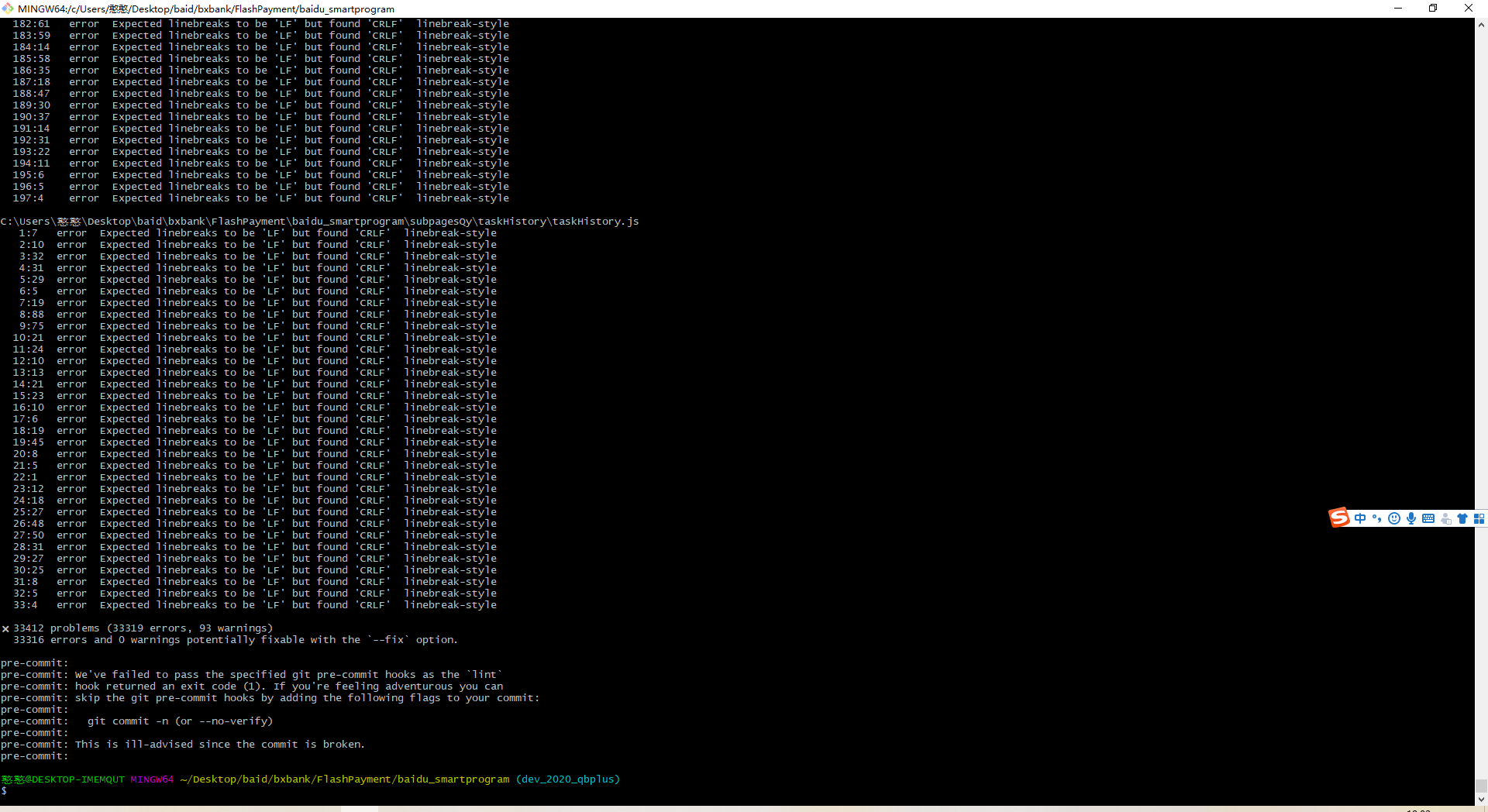Click the DESKTOP-IMEMQUT hostname in prompt
This screenshot has width=1488, height=812.
pos(78,779)
